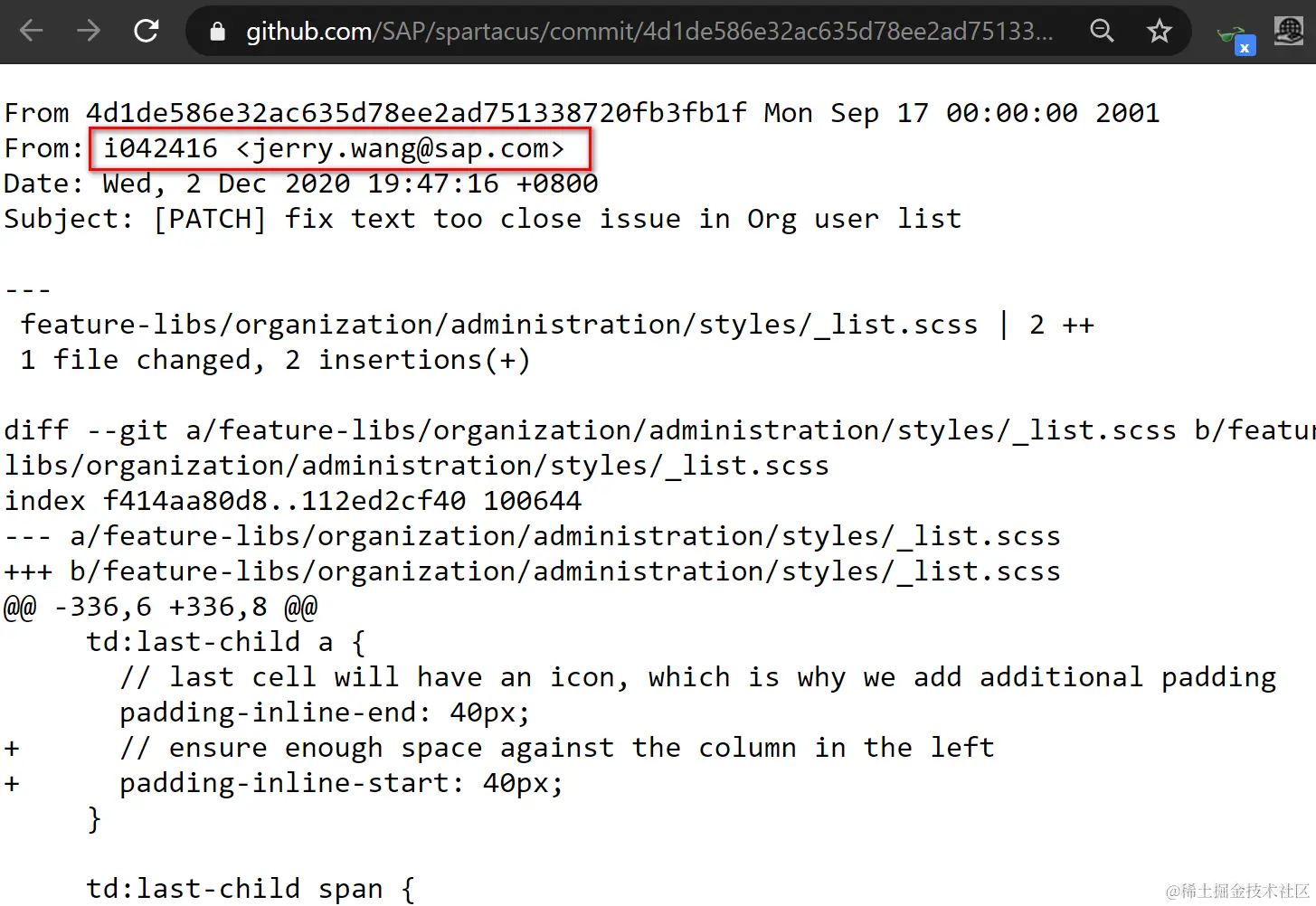Select the commit hash line starting 'From 4d1de586'

(x=582, y=114)
